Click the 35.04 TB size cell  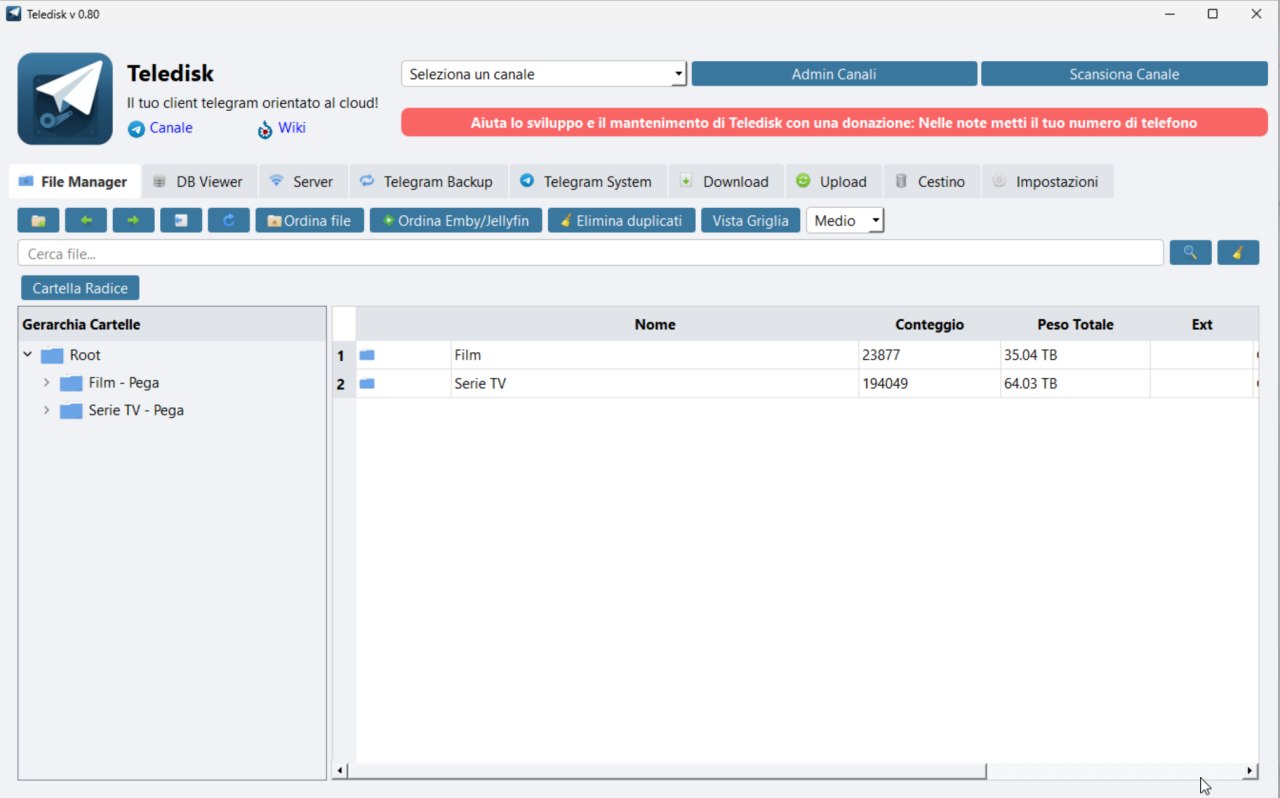tap(1075, 355)
